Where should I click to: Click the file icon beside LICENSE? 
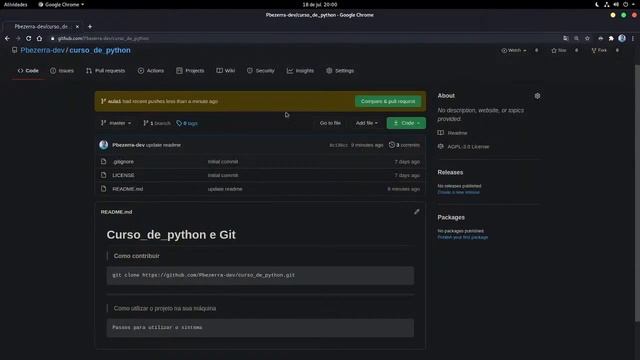(x=104, y=175)
